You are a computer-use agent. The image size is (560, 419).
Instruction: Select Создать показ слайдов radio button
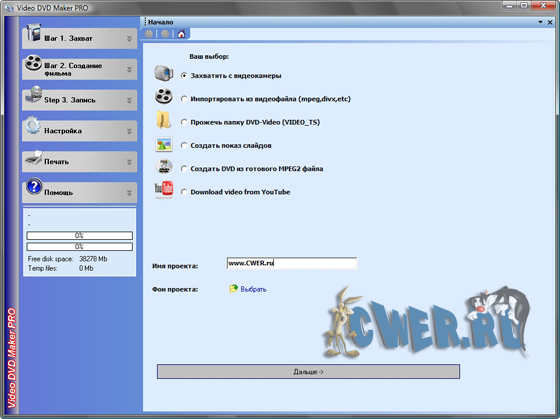184,145
